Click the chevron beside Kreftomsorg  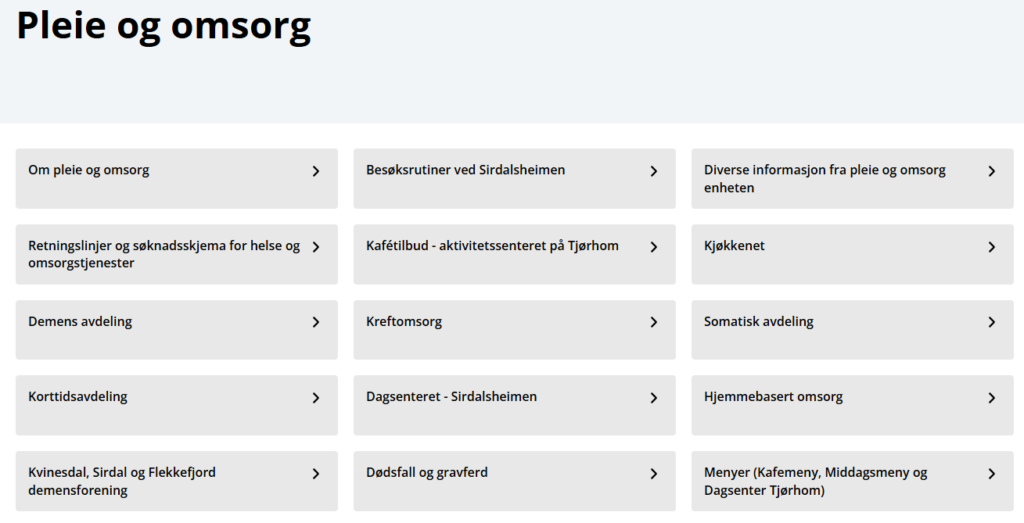pyautogui.click(x=654, y=322)
